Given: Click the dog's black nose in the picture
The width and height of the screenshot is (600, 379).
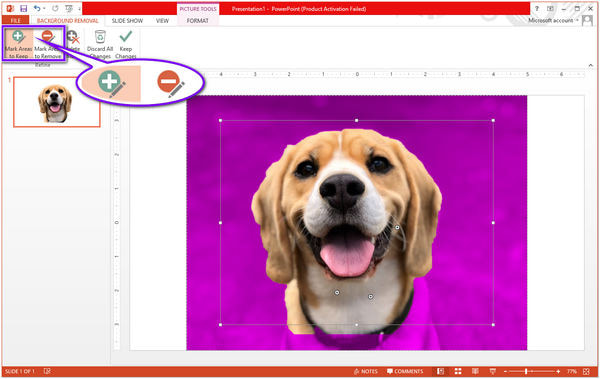Looking at the screenshot, I should point(342,191).
